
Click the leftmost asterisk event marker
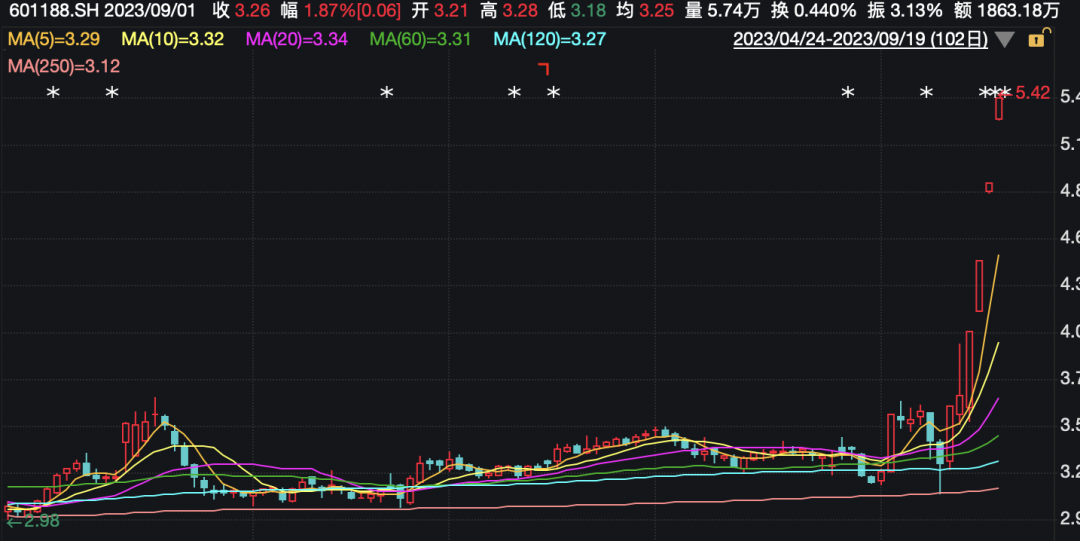point(53,92)
